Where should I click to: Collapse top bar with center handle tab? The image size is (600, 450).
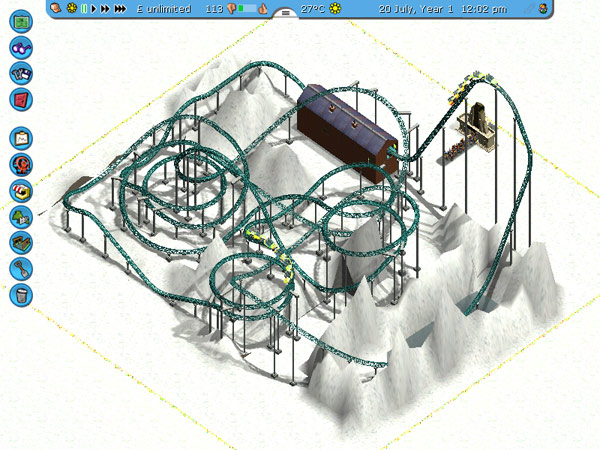point(285,13)
